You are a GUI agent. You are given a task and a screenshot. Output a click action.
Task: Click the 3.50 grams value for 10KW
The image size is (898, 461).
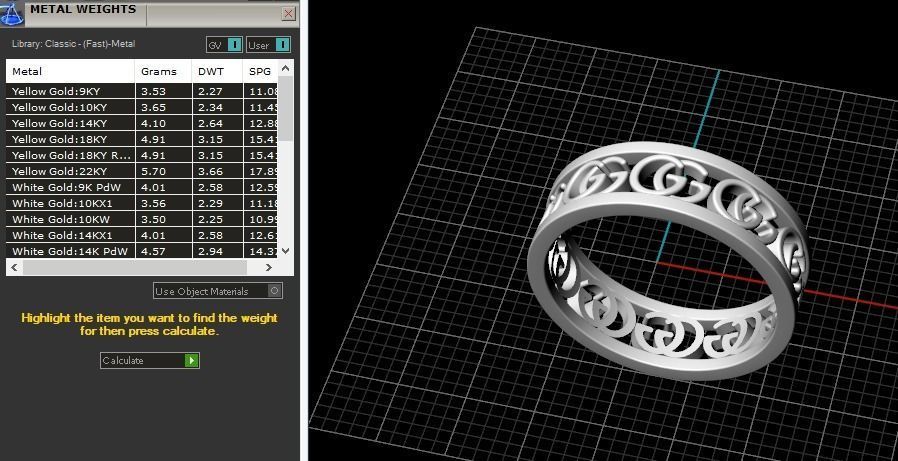[153, 219]
